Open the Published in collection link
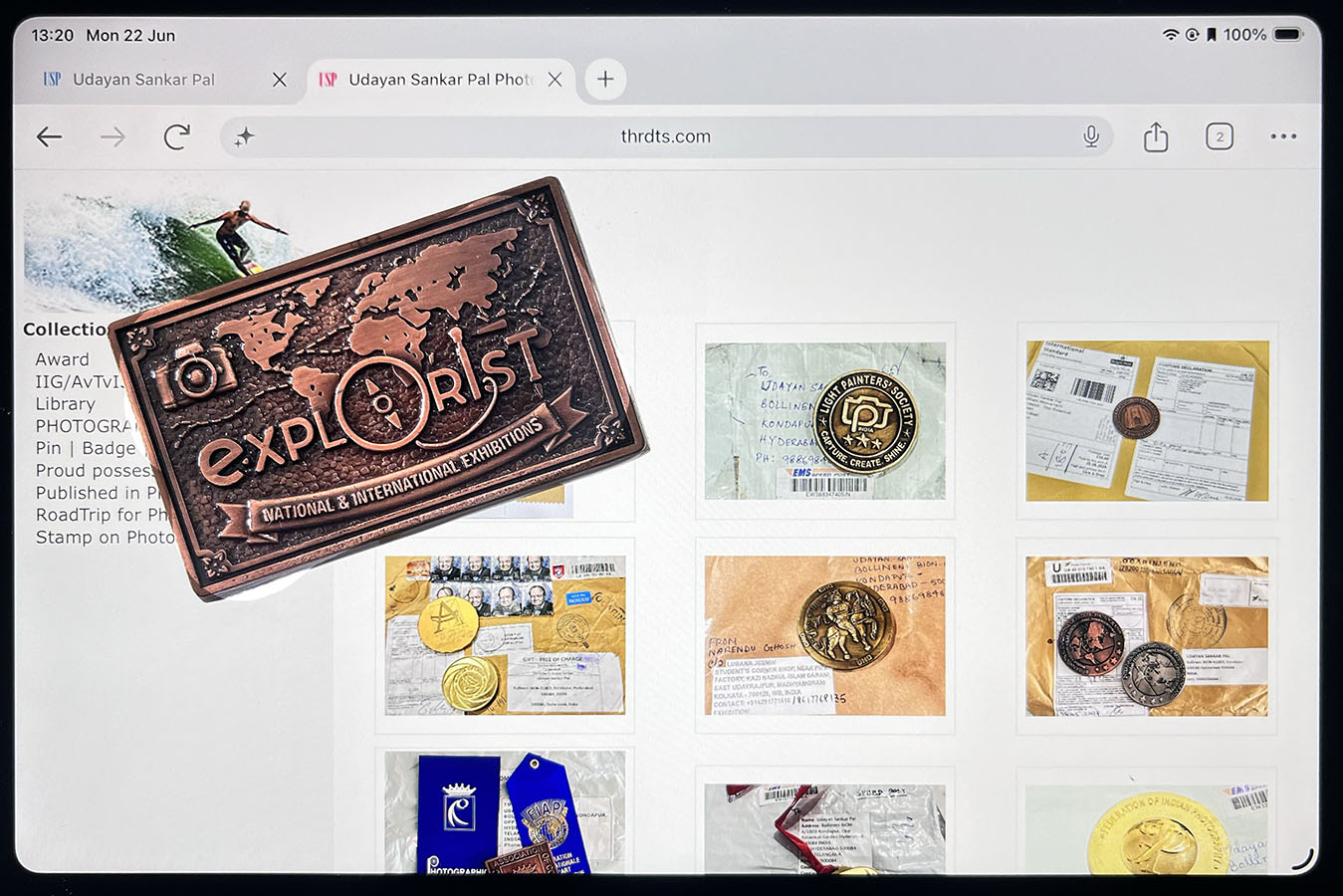This screenshot has height=896, width=1343. [x=98, y=493]
